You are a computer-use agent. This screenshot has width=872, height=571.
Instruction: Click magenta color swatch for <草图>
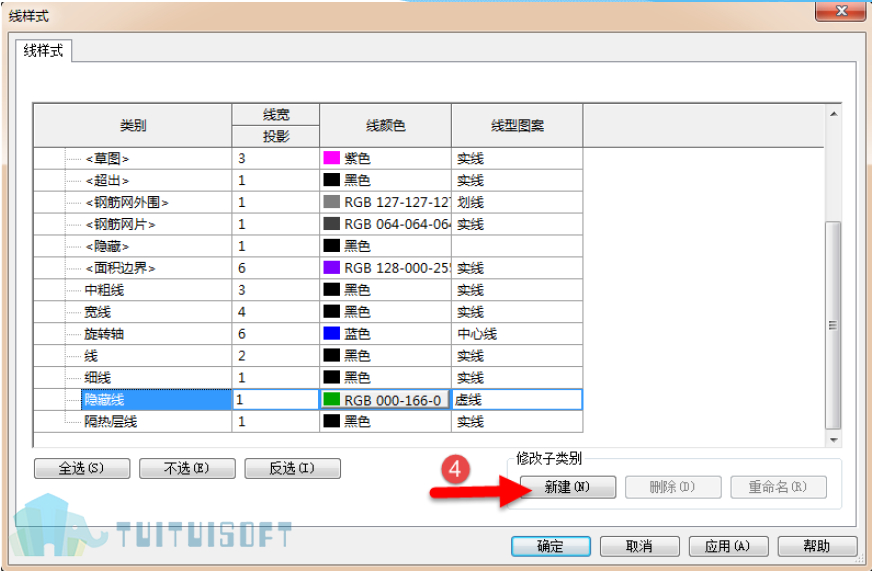[331, 158]
